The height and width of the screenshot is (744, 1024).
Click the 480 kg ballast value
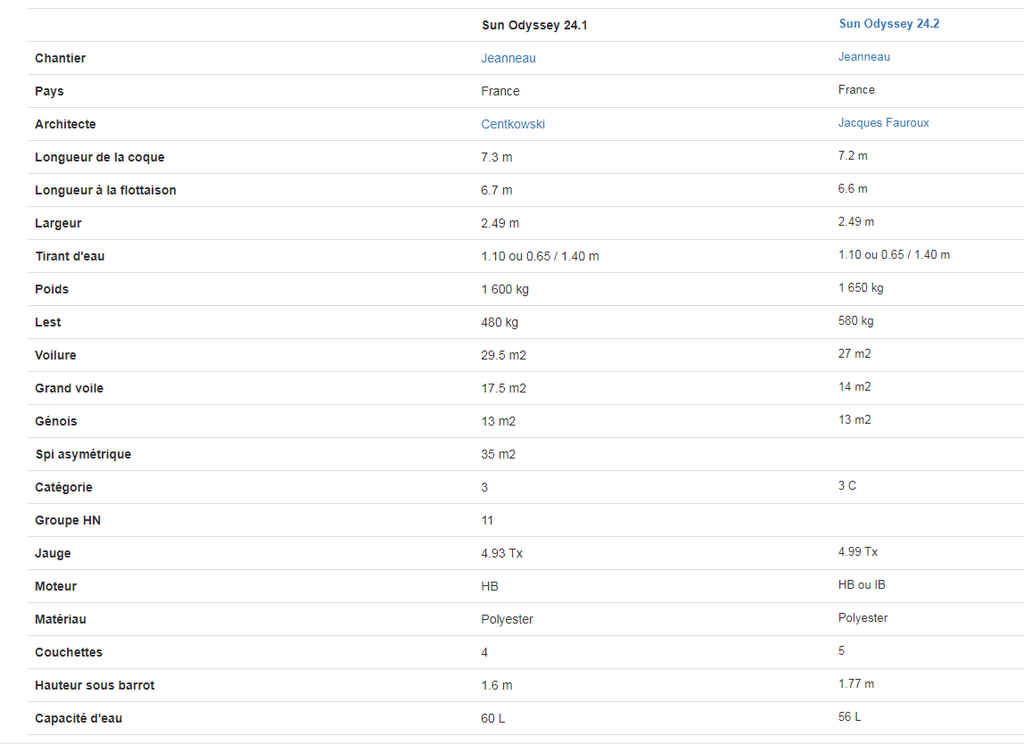coord(500,323)
